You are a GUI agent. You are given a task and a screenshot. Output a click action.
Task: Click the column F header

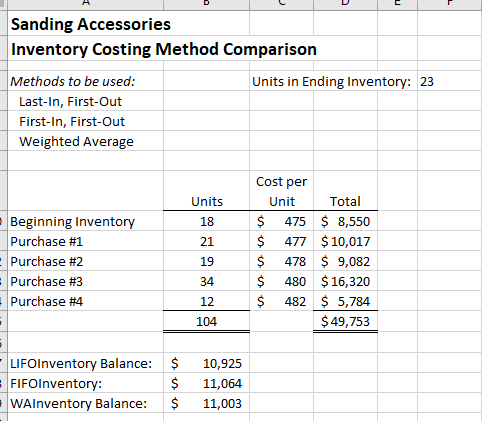click(x=450, y=4)
